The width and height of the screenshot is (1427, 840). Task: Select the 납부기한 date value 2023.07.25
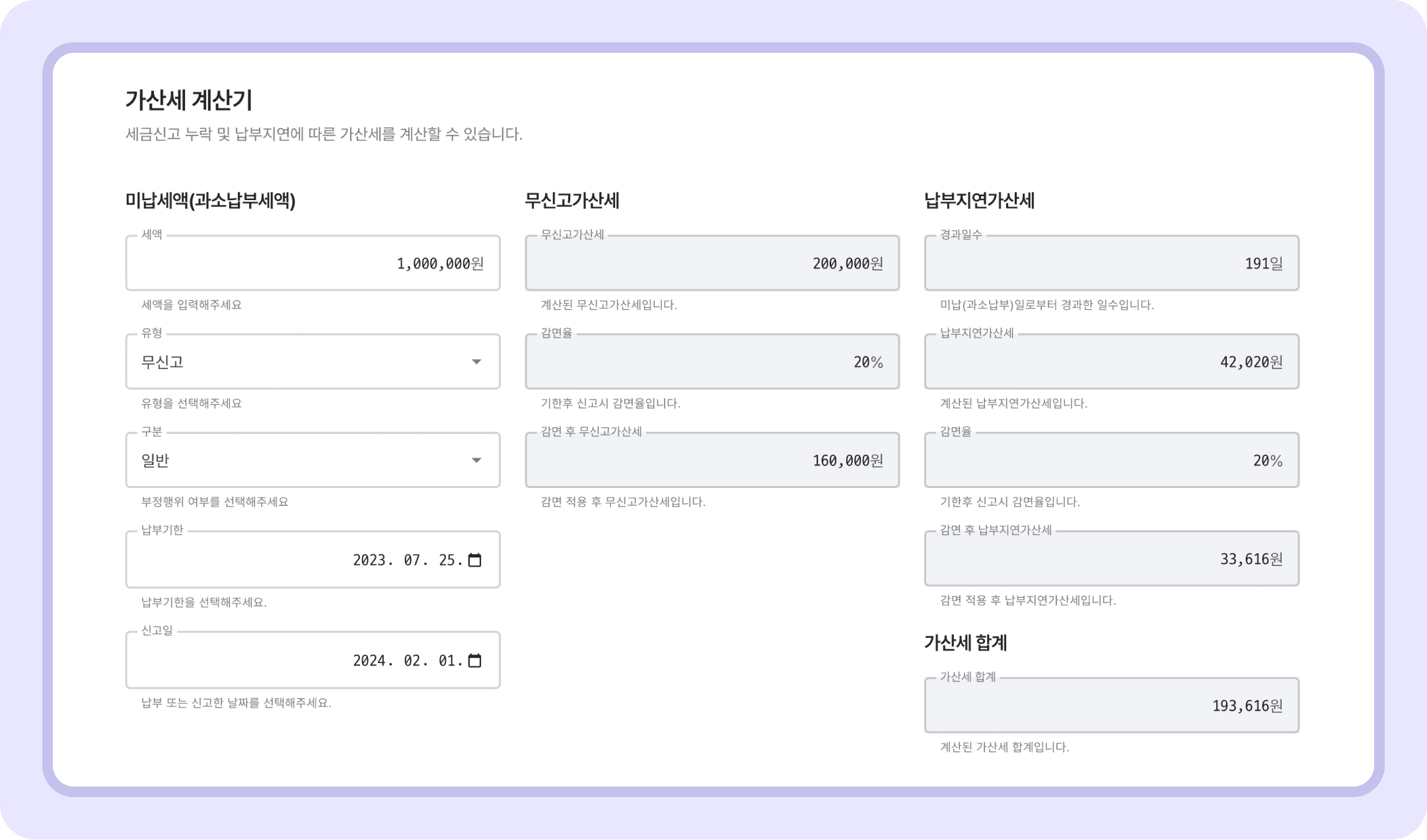coord(410,560)
